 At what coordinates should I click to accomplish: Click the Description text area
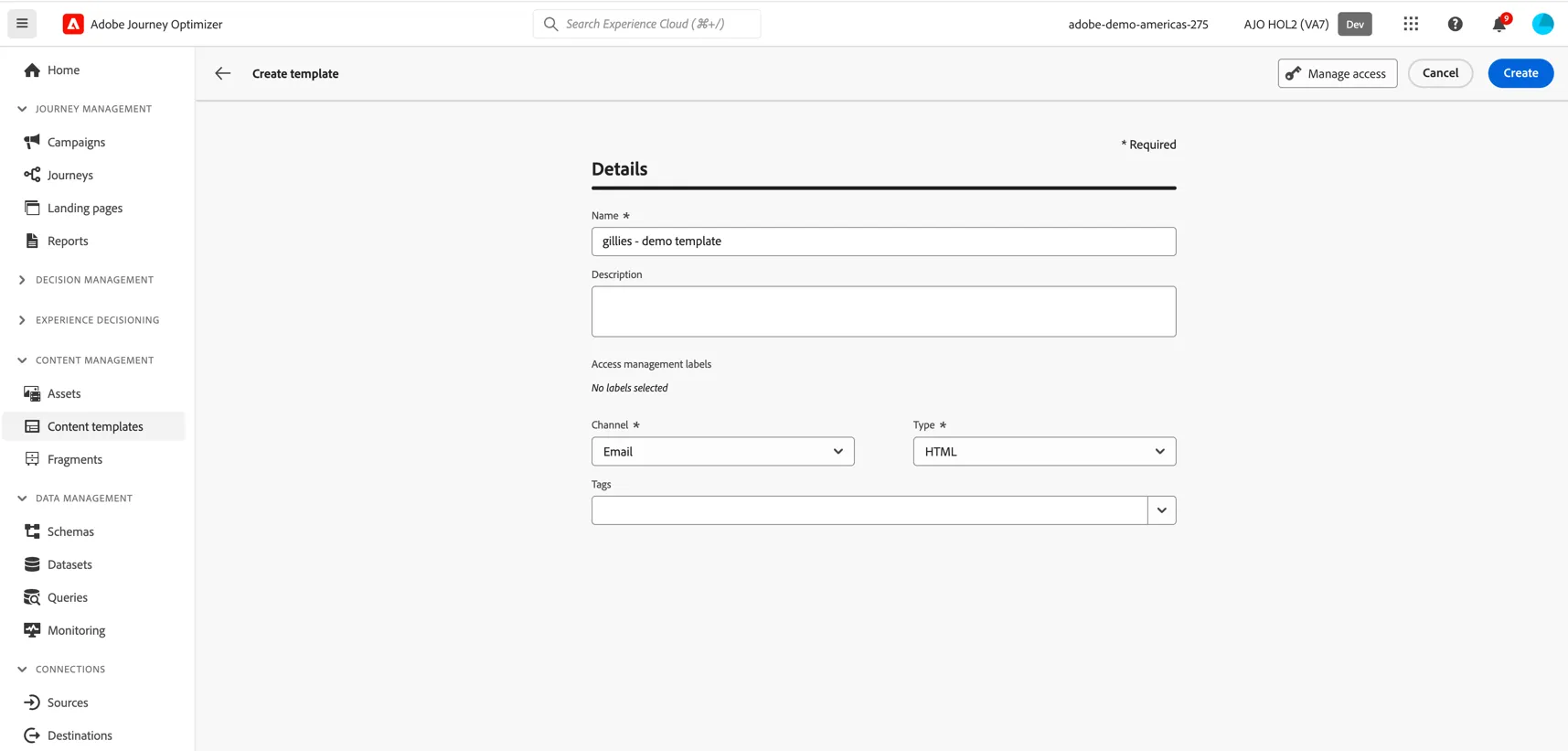click(x=883, y=312)
